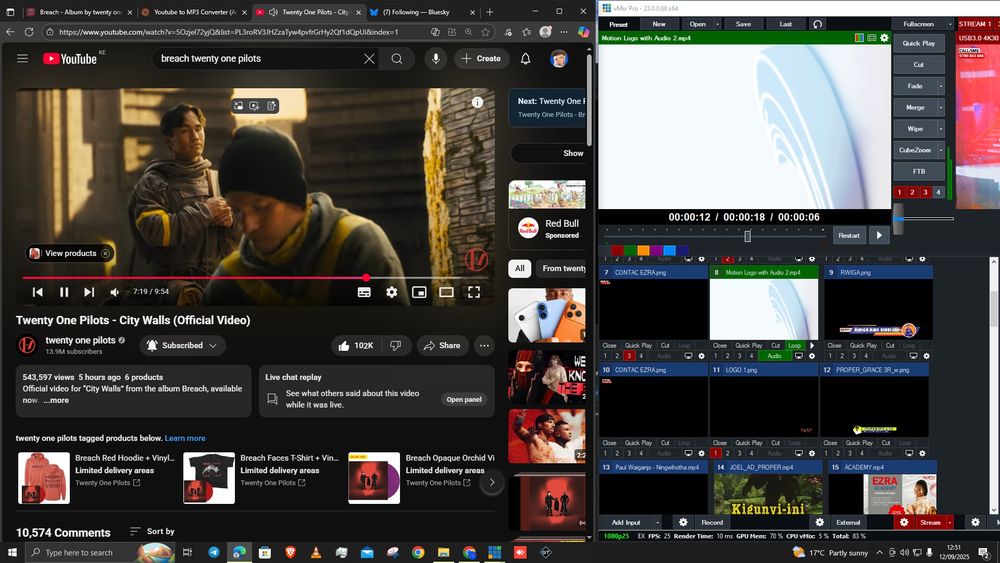Screen dimensions: 1000x563
Task: Open the Fade transition dropdown arrow
Action: 940,86
